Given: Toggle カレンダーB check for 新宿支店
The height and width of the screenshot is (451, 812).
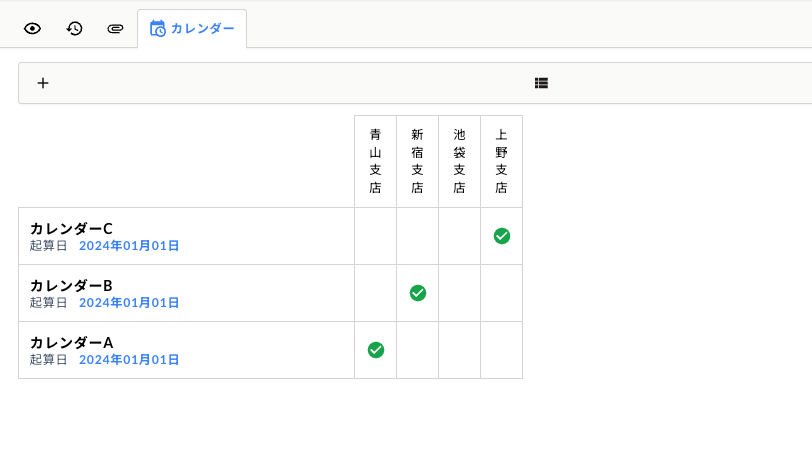Looking at the screenshot, I should (417, 293).
